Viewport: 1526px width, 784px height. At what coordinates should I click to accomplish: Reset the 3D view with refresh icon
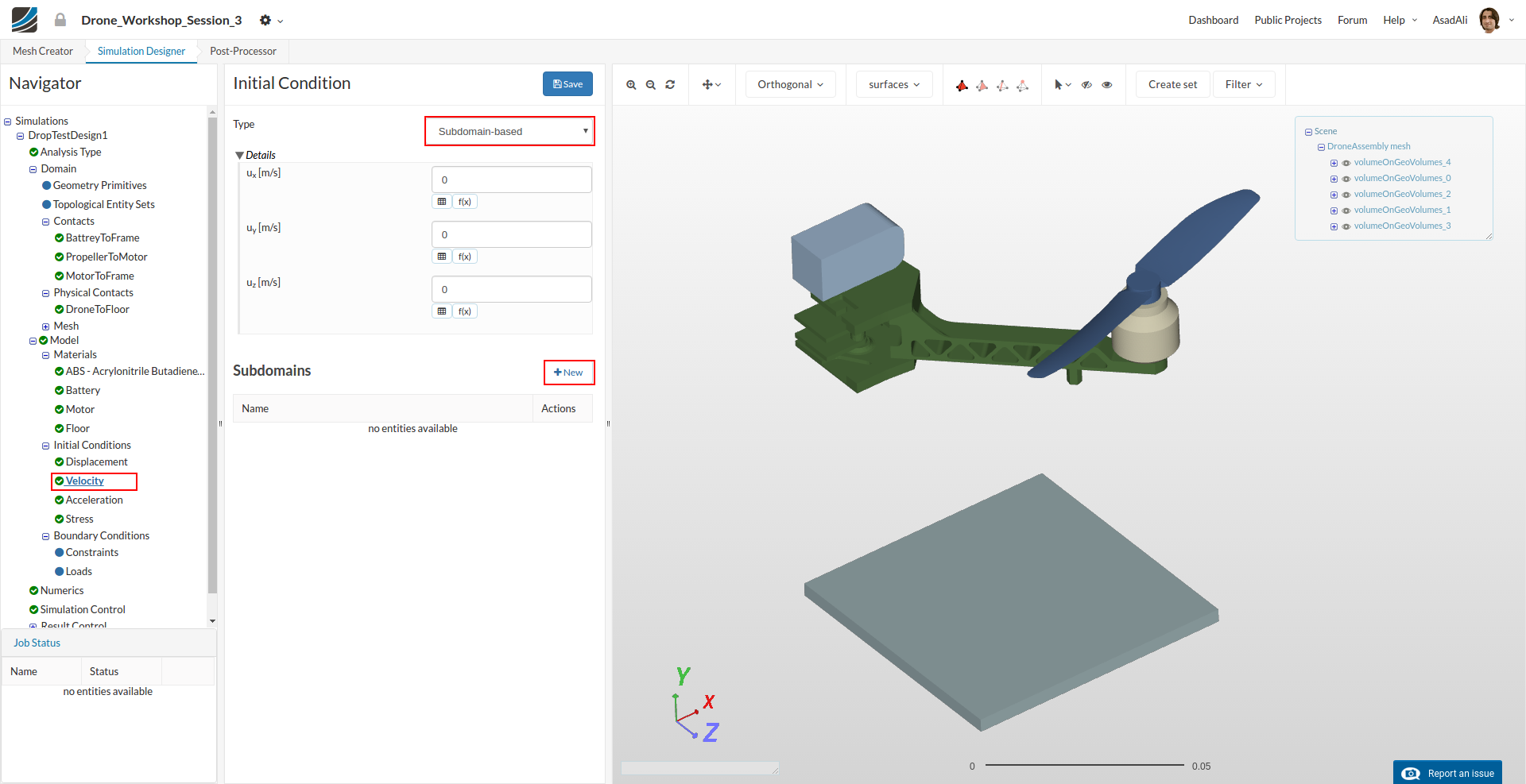click(x=670, y=85)
